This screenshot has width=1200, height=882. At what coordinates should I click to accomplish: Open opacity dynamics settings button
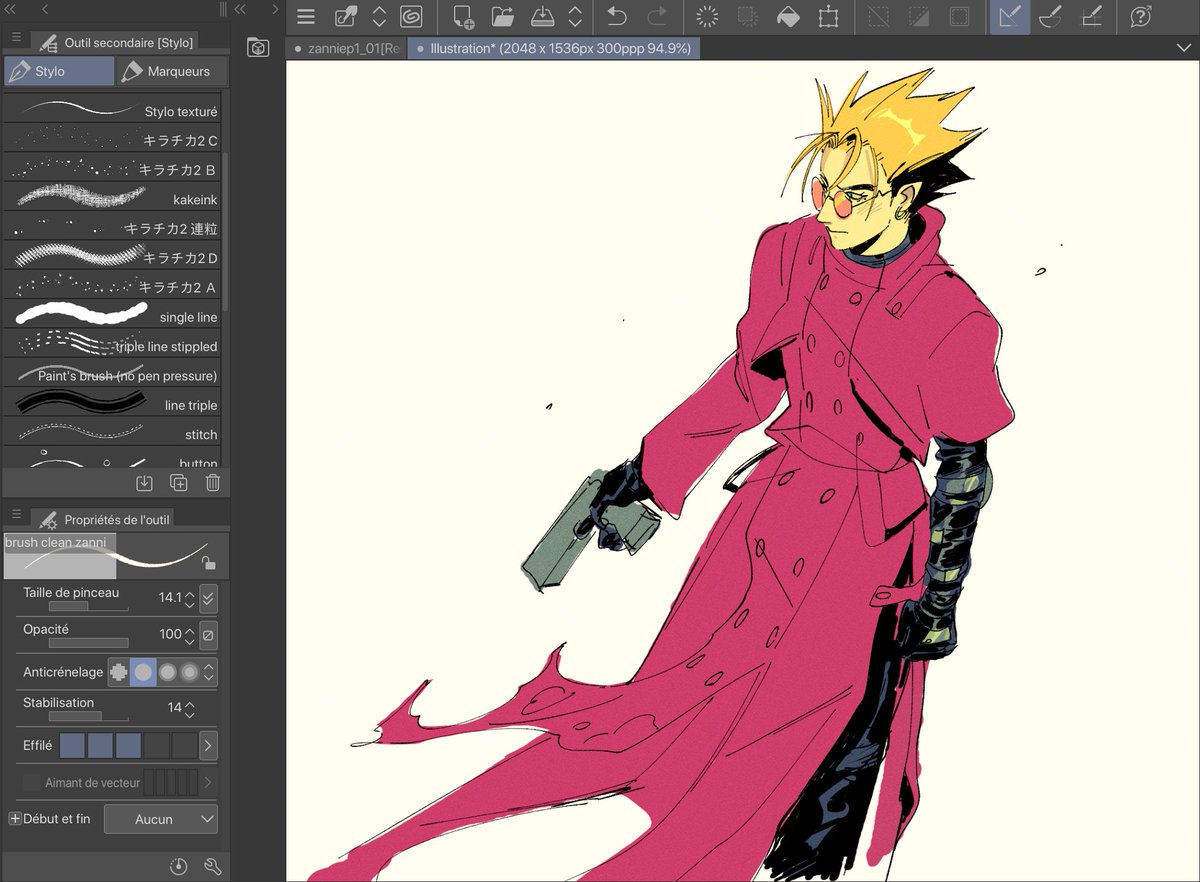pyautogui.click(x=208, y=635)
